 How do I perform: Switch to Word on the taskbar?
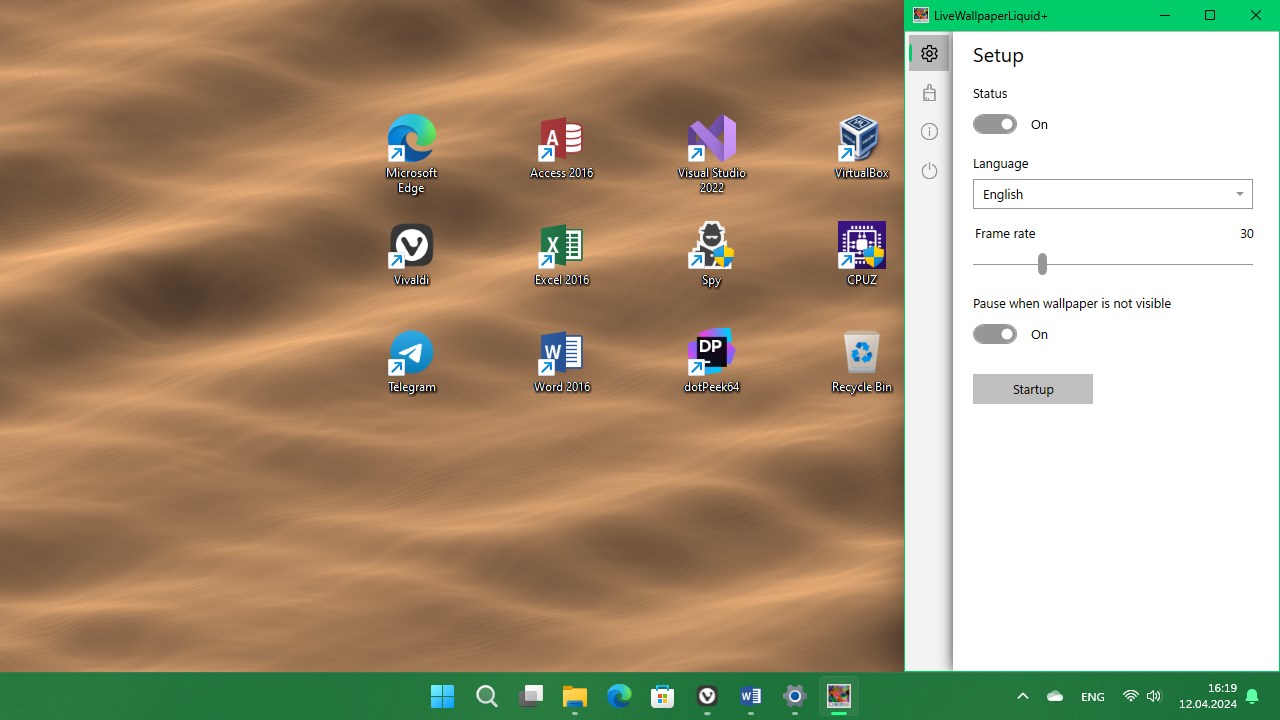point(750,696)
